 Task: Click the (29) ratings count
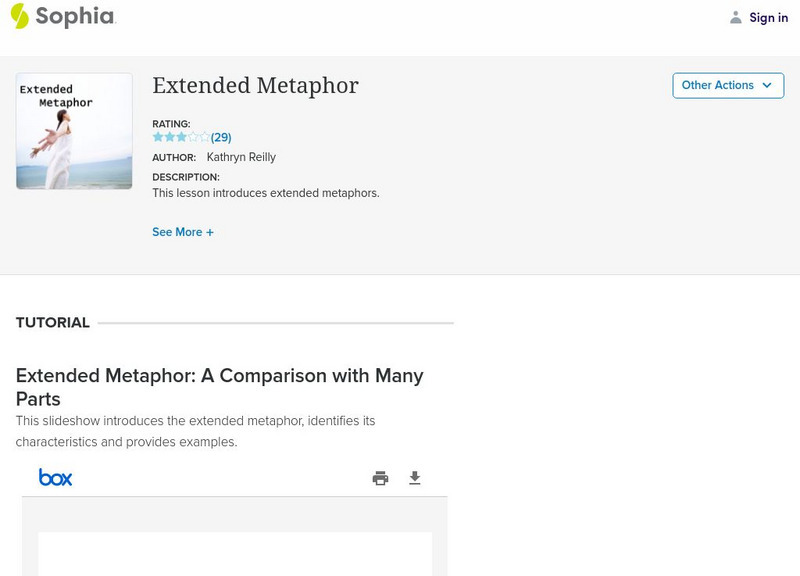tap(221, 138)
